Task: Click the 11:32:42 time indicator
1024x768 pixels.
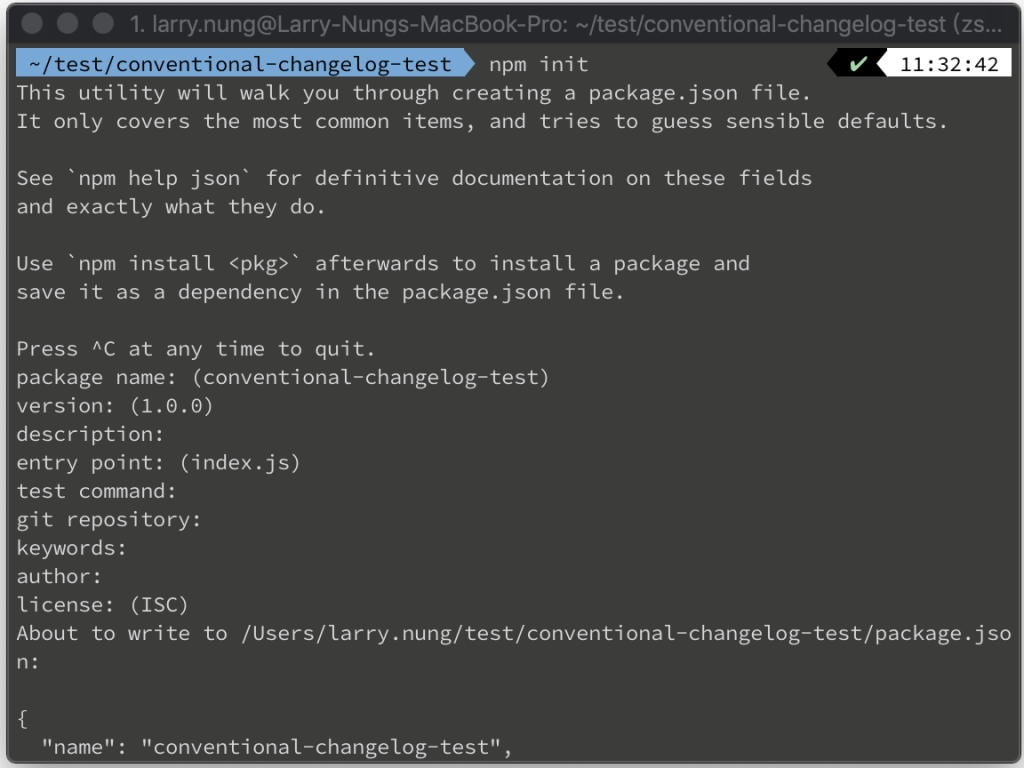Action: (x=949, y=64)
